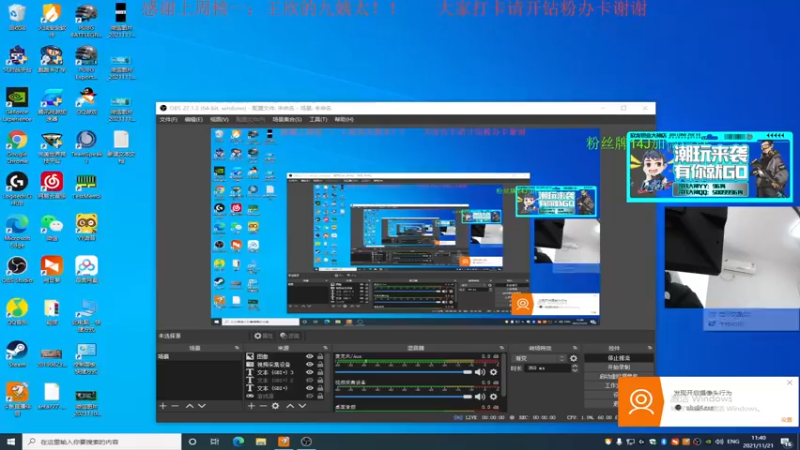Adjust 视频采集设备 volume slider

[x=404, y=396]
